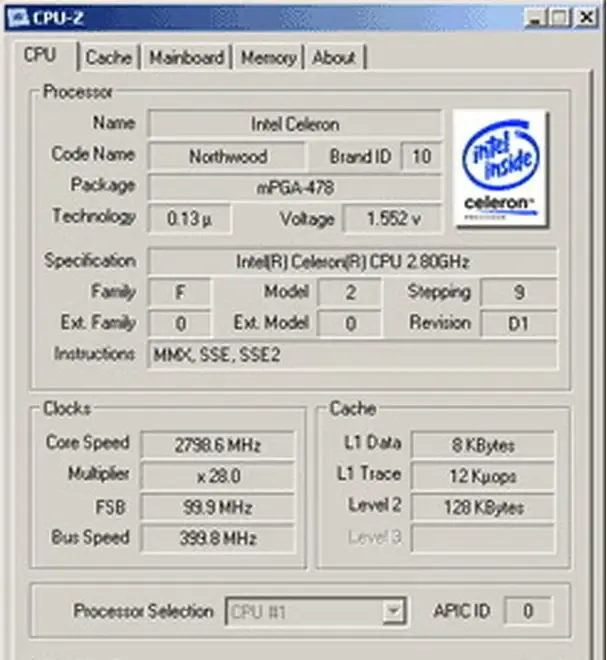
Task: Click the Revision value 'D1'
Action: pyautogui.click(x=519, y=323)
